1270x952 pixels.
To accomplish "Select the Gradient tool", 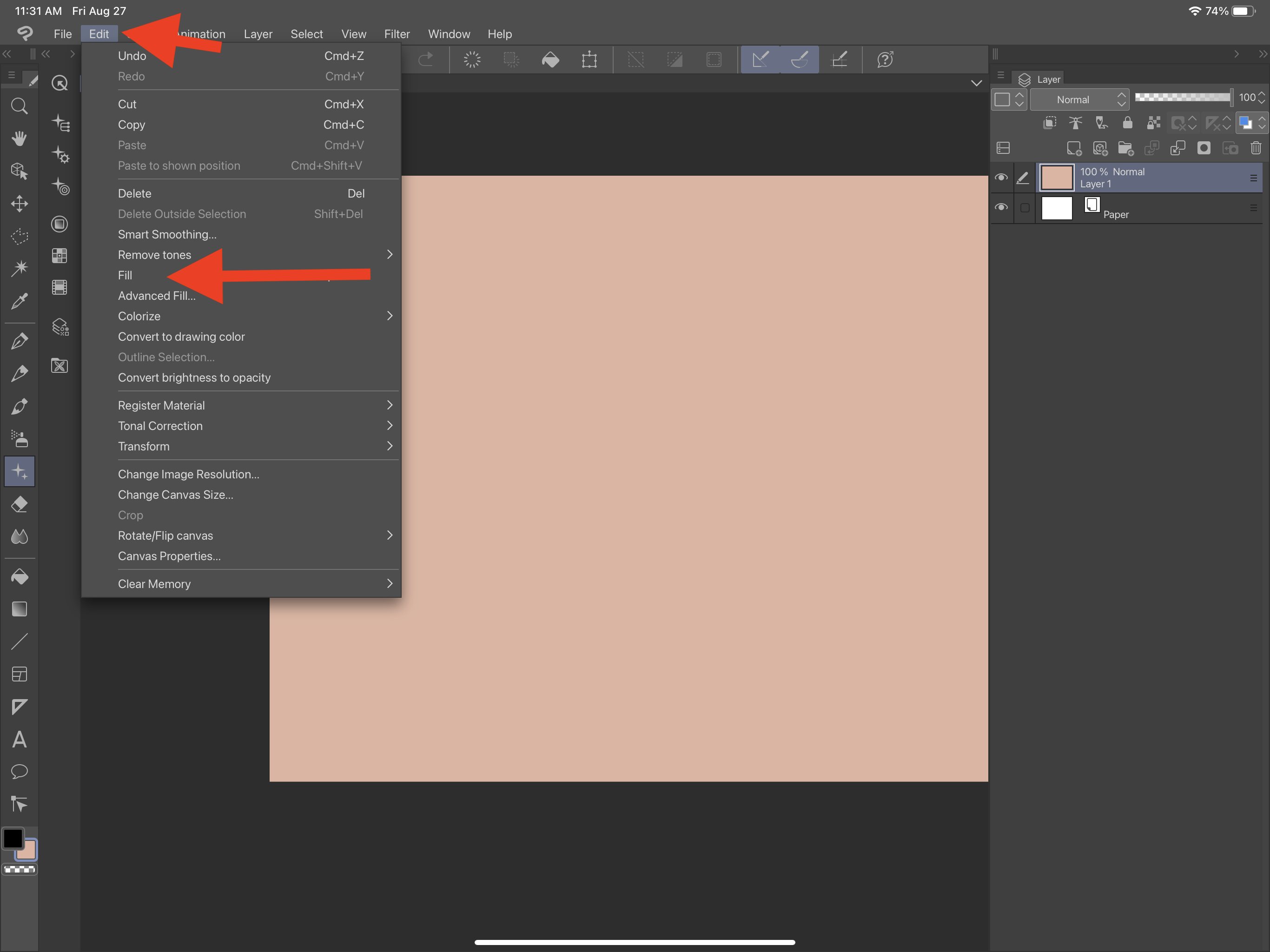I will [x=20, y=609].
